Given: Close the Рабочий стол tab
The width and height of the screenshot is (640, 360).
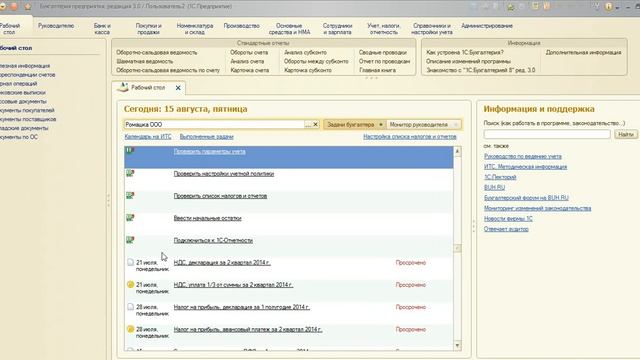Looking at the screenshot, I should pos(178,88).
